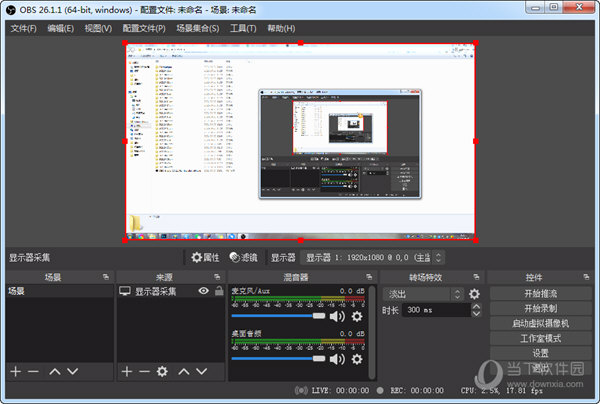The height and width of the screenshot is (404, 600).
Task: Toggle the lock on the 显示器采集 source
Action: click(x=218, y=291)
